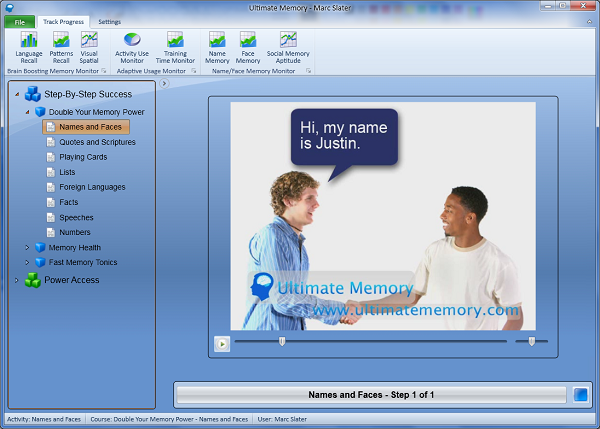Expand the Fast Memory Tonics node
The height and width of the screenshot is (429, 600).
pyautogui.click(x=27, y=262)
